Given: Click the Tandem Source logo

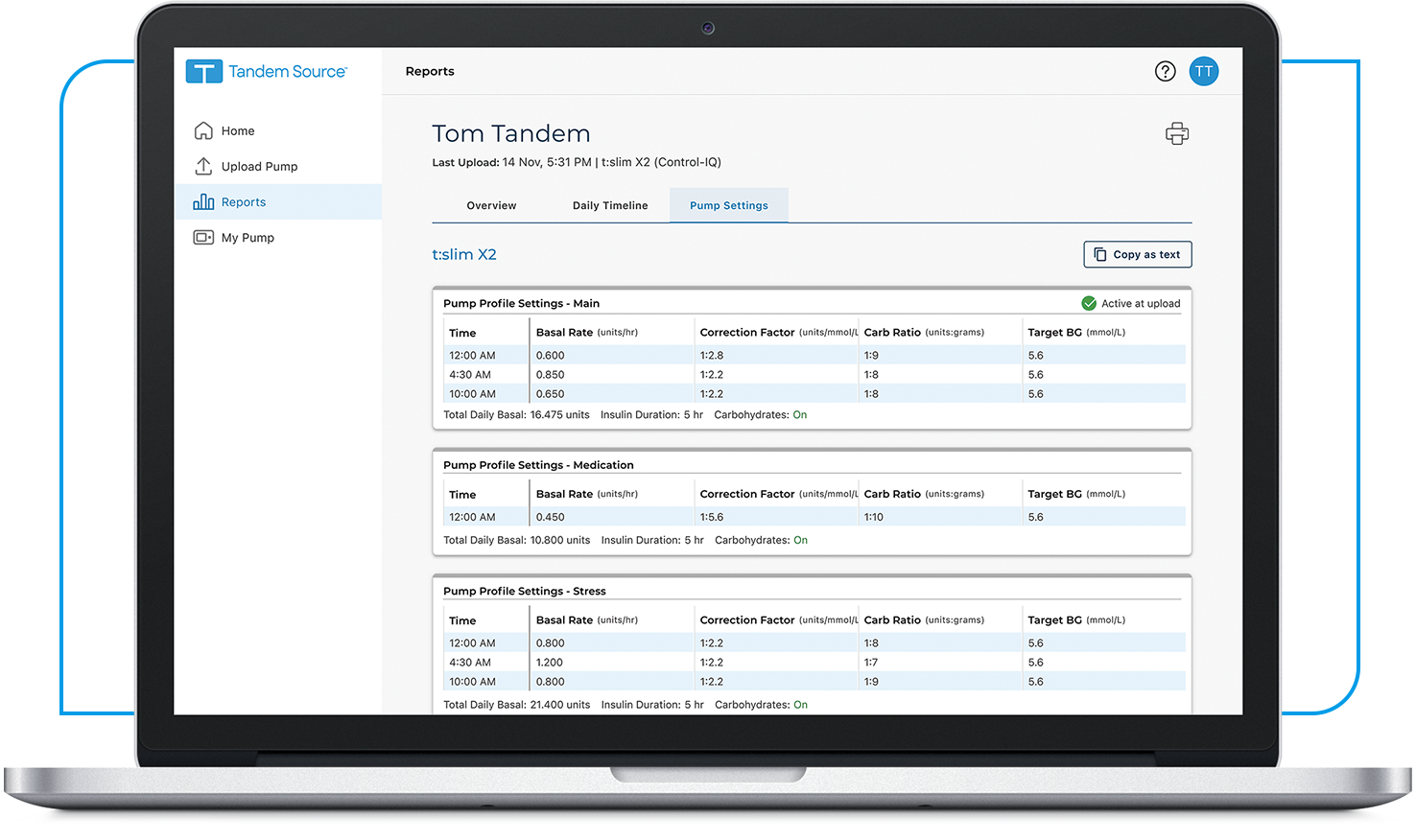Looking at the screenshot, I should coord(267,71).
